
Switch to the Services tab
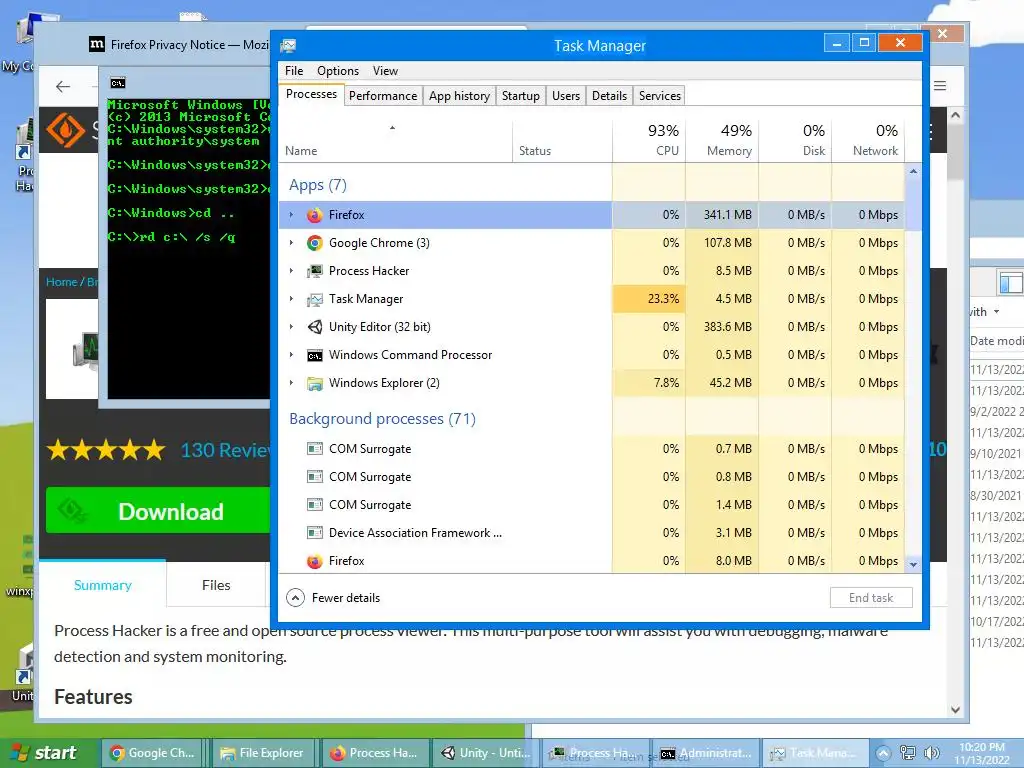pos(660,96)
